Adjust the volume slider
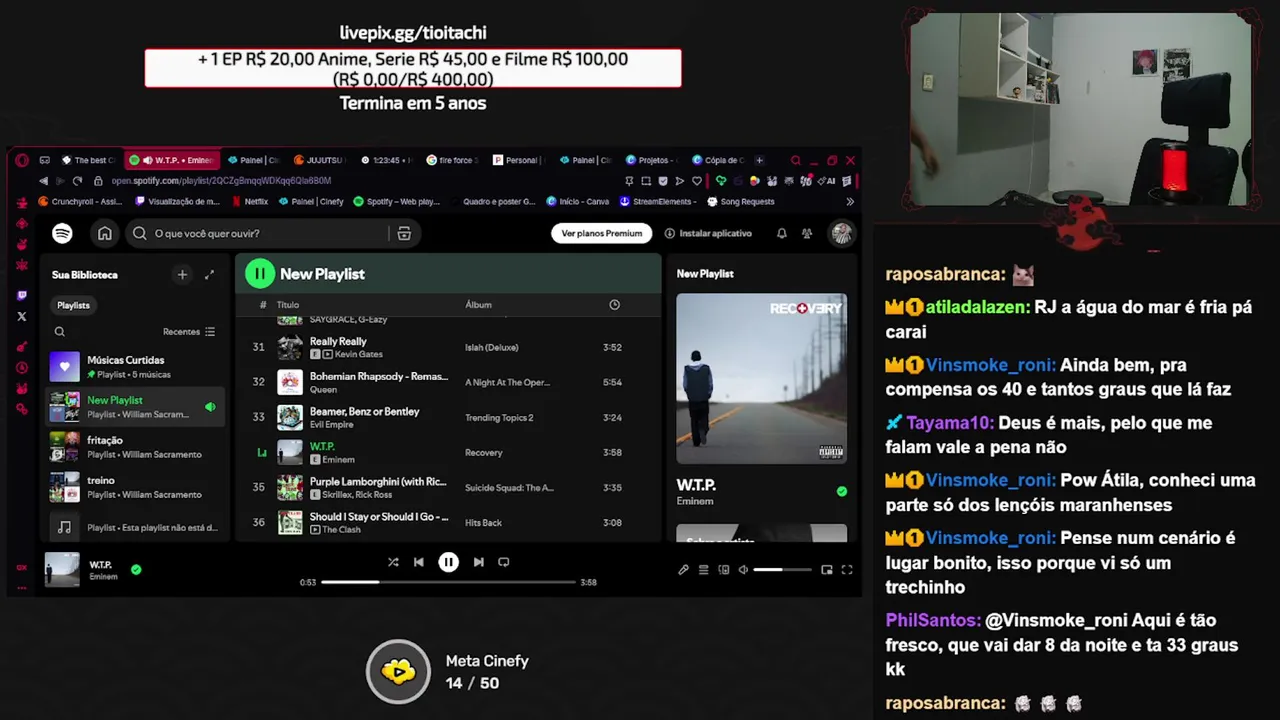 pyautogui.click(x=782, y=570)
